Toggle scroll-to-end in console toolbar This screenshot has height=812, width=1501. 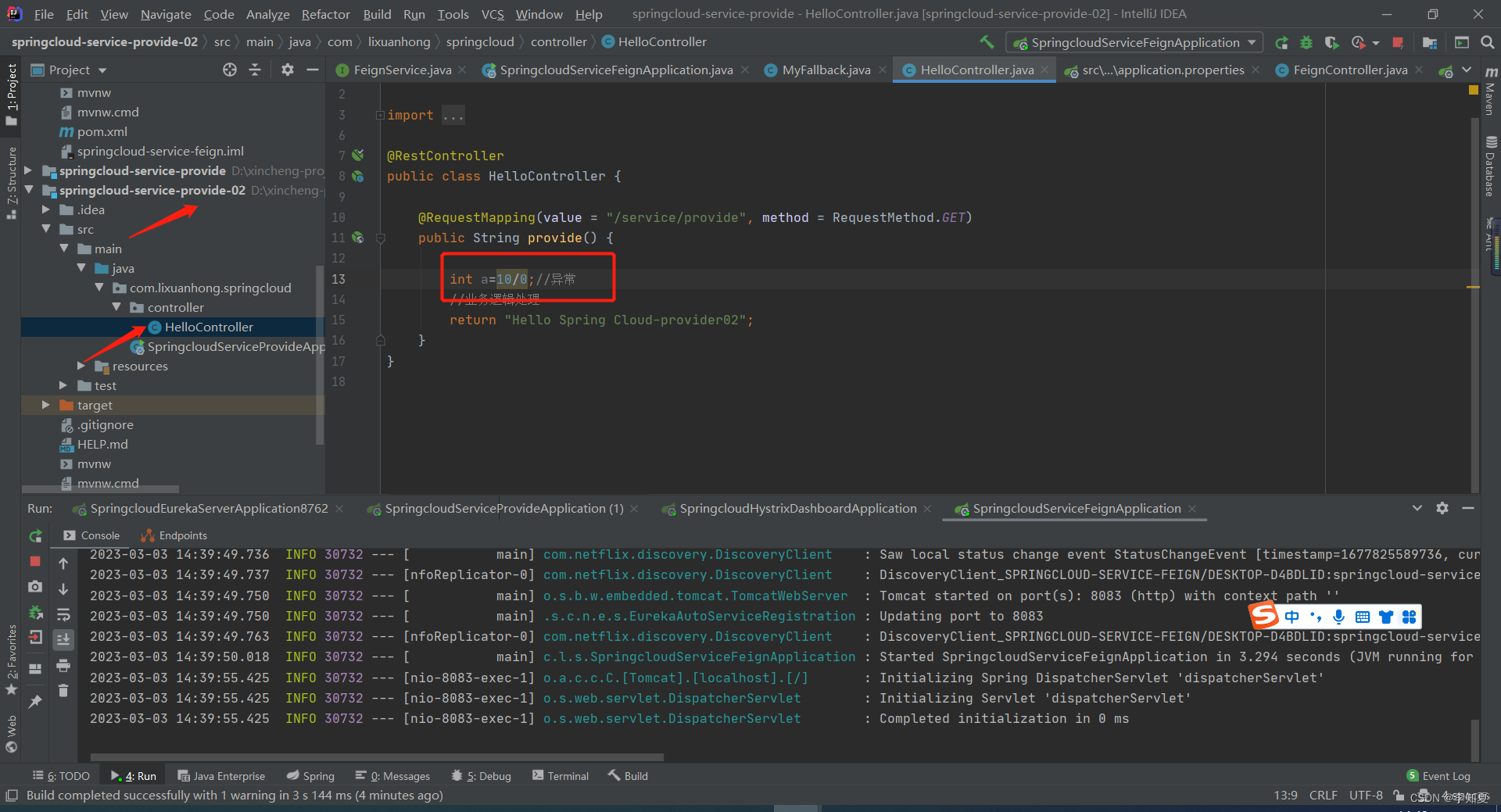pos(63,639)
